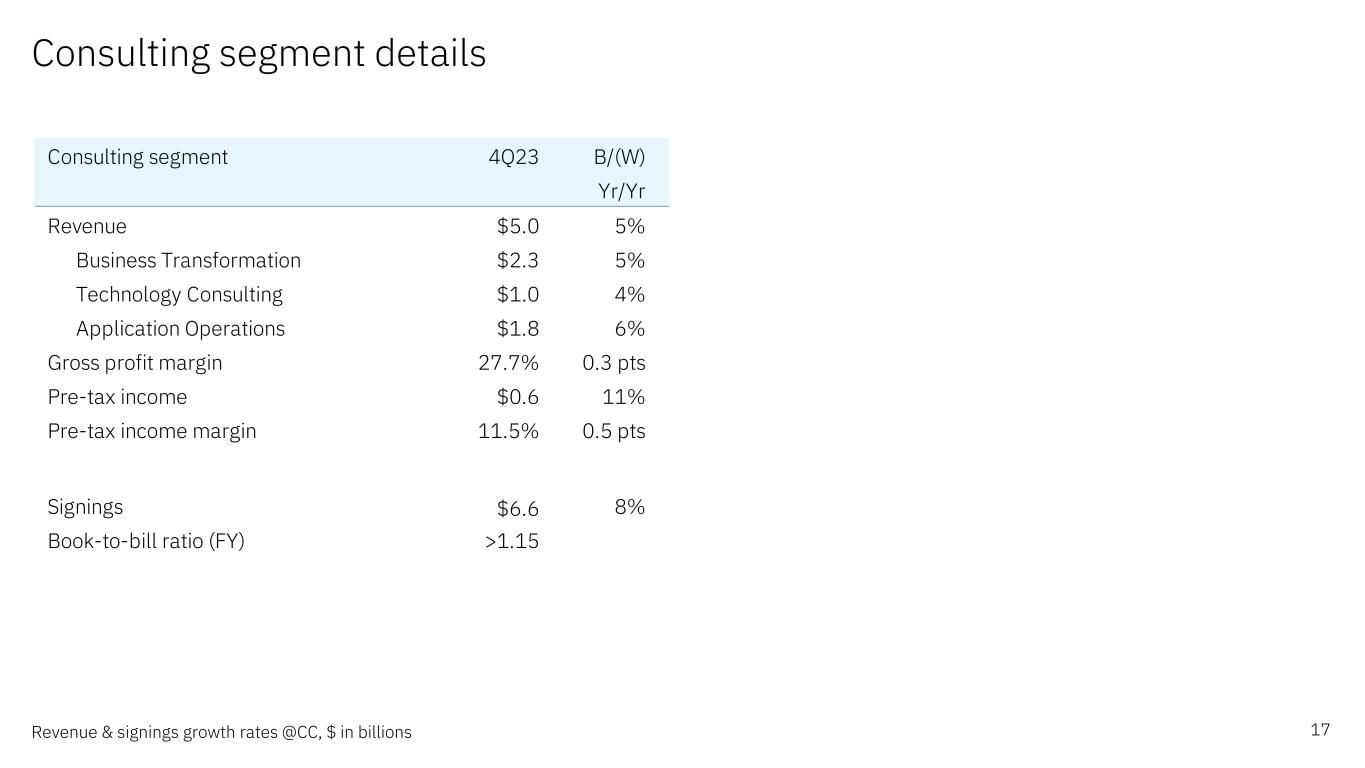Click the B/(W) Yr/Yr column header
Viewport: 1365px width, 768px height.
(620, 173)
